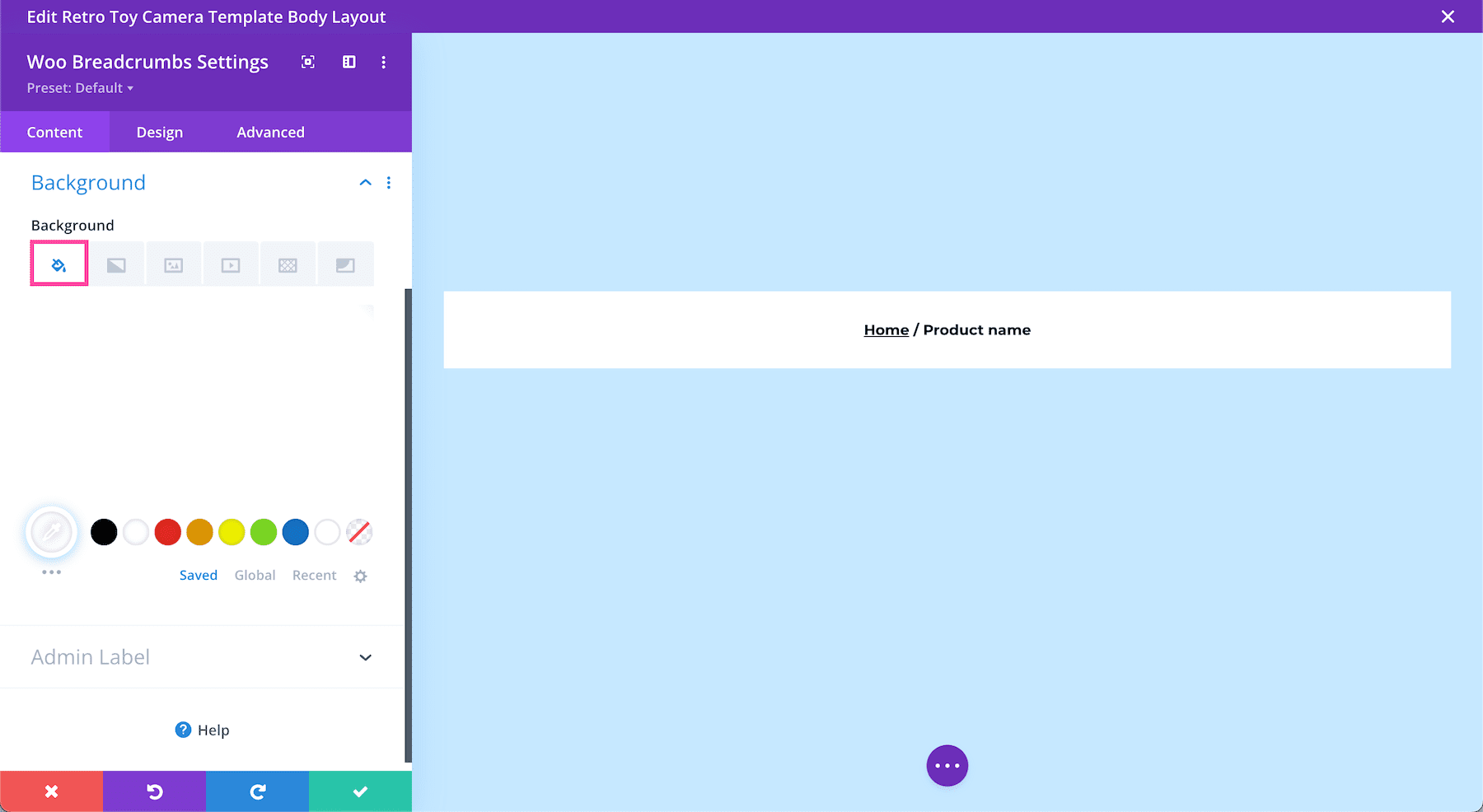The height and width of the screenshot is (812, 1483).
Task: Collapse the Background settings section
Action: (365, 182)
